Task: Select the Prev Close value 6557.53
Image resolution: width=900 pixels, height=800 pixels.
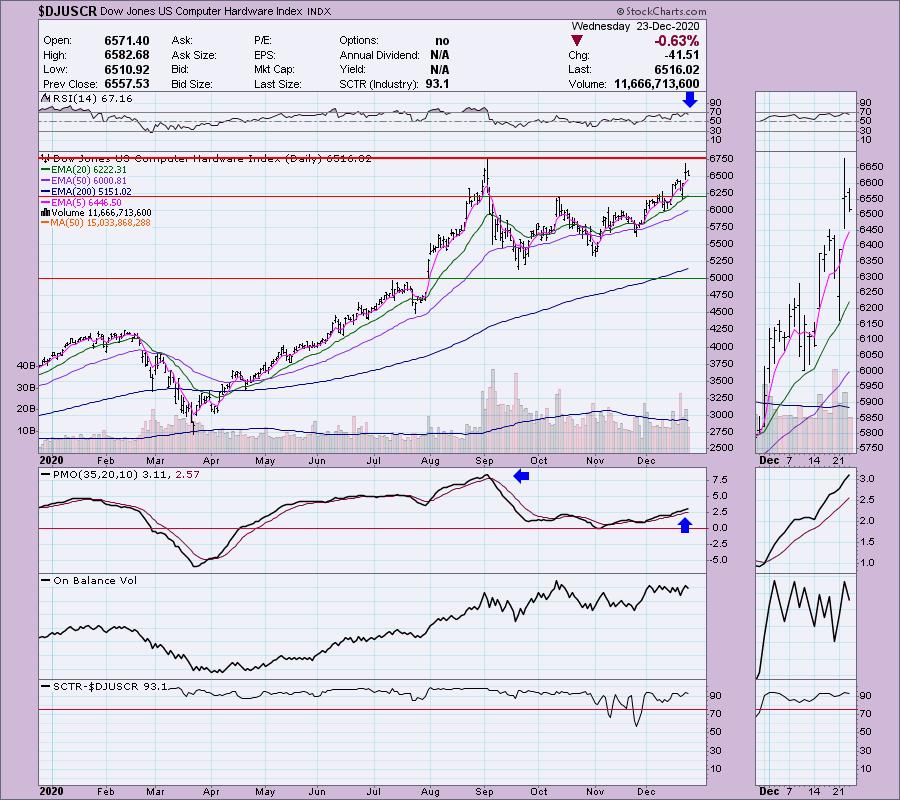Action: pos(127,84)
